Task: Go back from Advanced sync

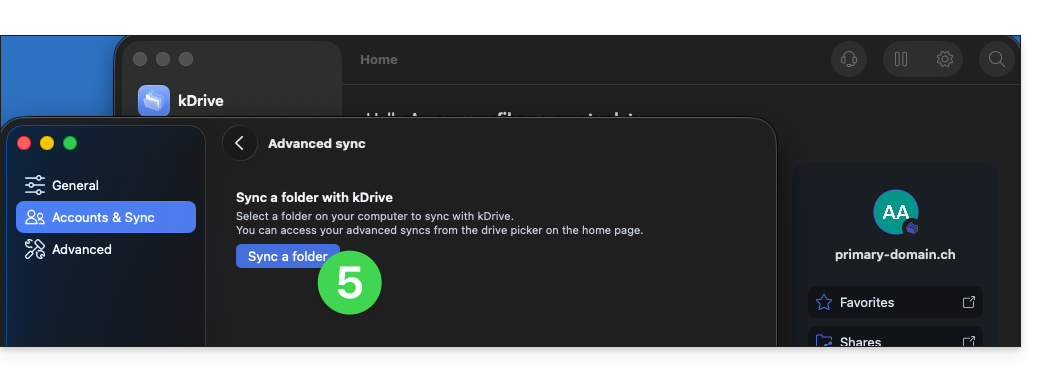Action: tap(240, 143)
